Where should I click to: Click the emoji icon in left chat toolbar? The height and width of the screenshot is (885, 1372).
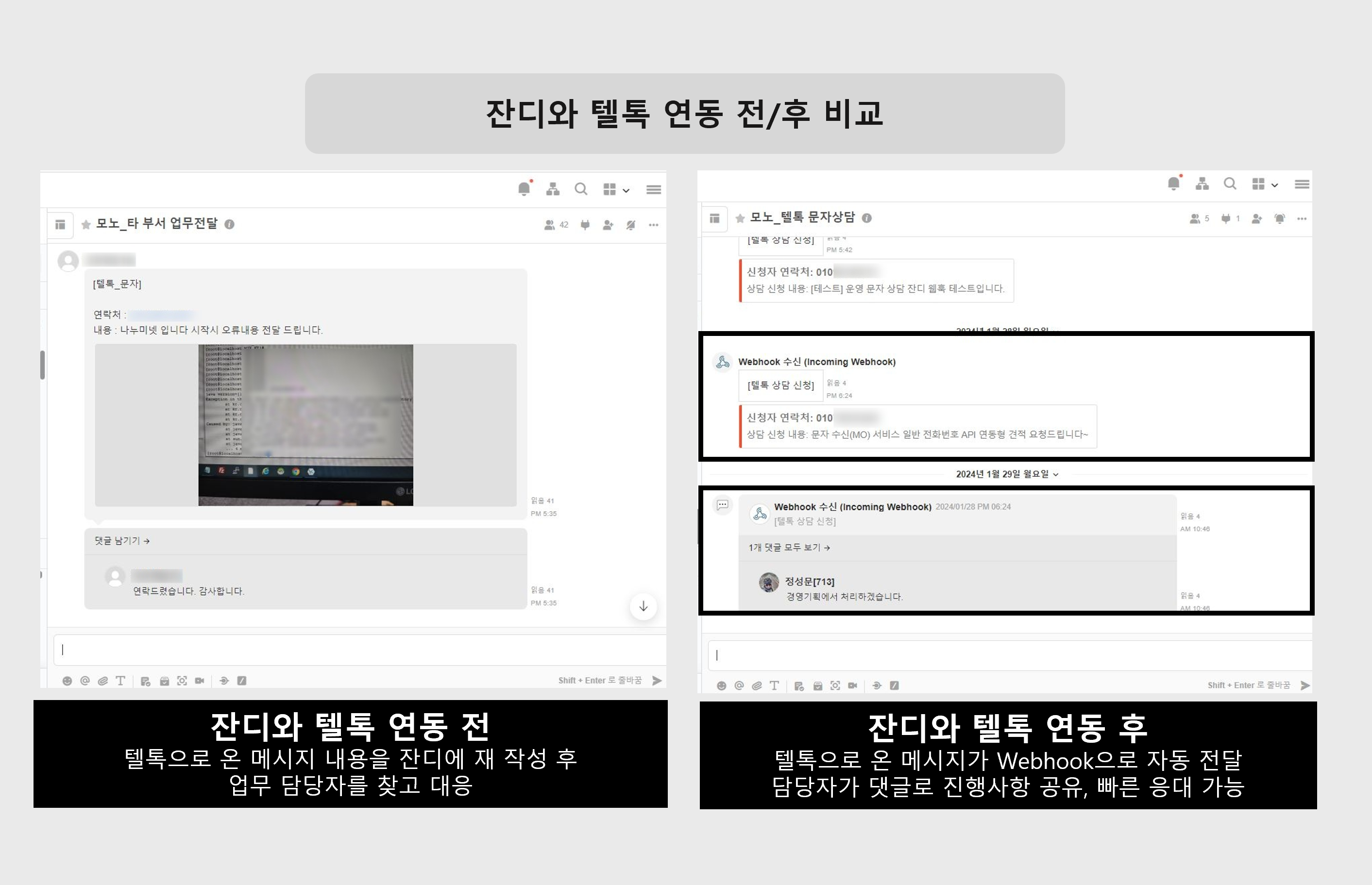pyautogui.click(x=67, y=681)
